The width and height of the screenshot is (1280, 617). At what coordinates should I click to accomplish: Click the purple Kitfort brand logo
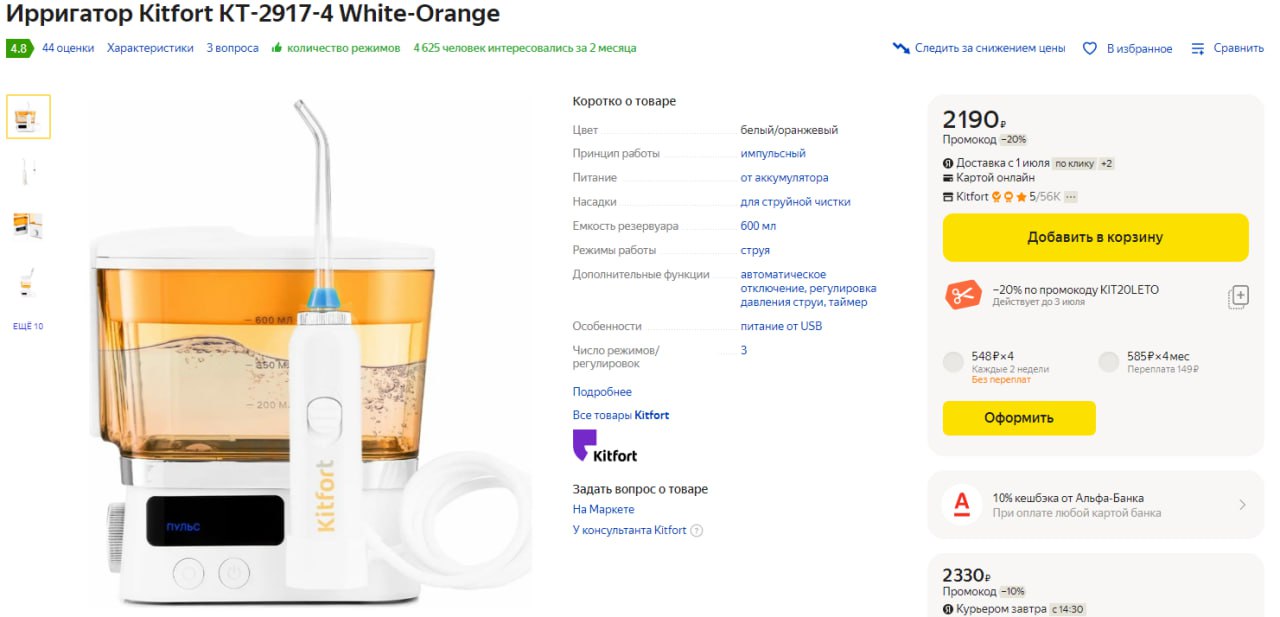[x=604, y=446]
